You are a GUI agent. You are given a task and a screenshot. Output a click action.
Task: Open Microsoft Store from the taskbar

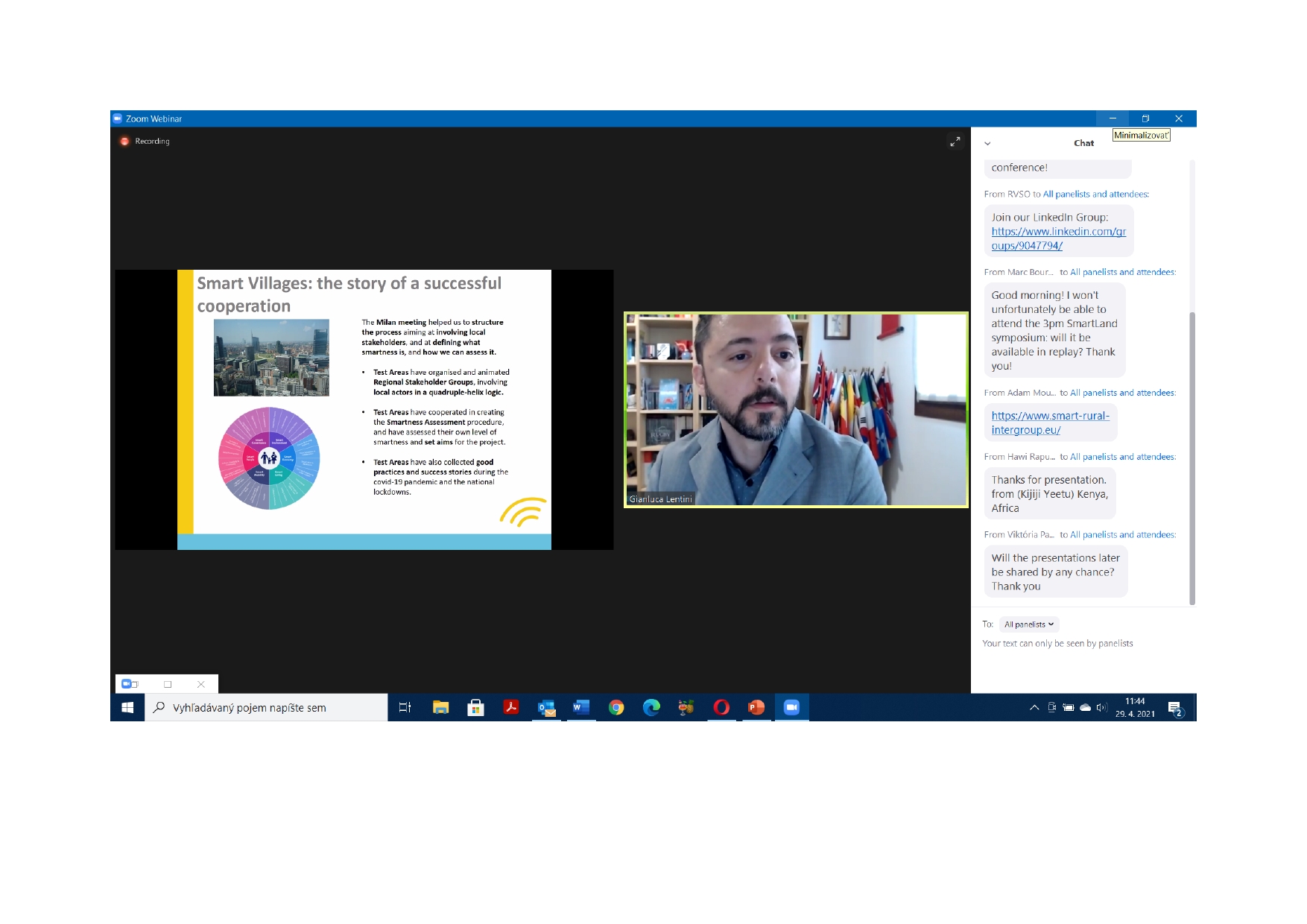pyautogui.click(x=475, y=707)
